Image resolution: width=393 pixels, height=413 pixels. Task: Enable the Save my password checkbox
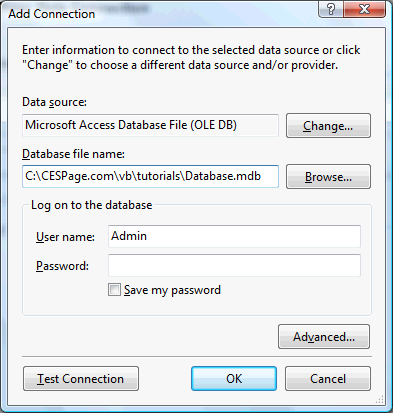click(114, 290)
